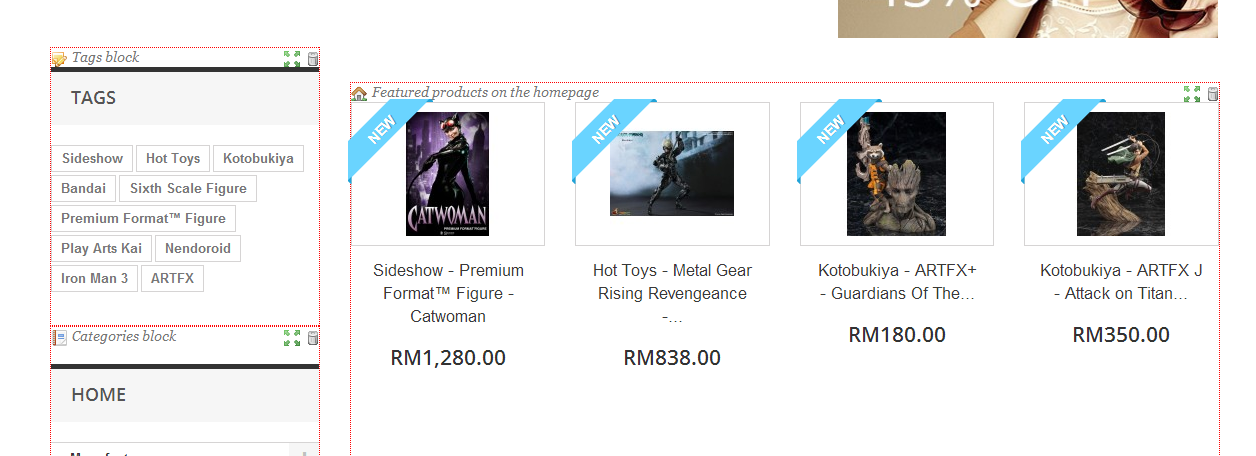Choose the Kotobukiya tag

tap(258, 158)
